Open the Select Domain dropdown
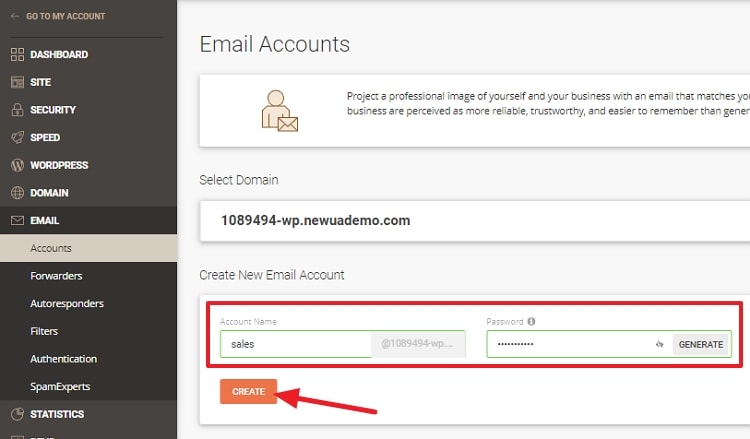The width and height of the screenshot is (750, 439). click(474, 220)
